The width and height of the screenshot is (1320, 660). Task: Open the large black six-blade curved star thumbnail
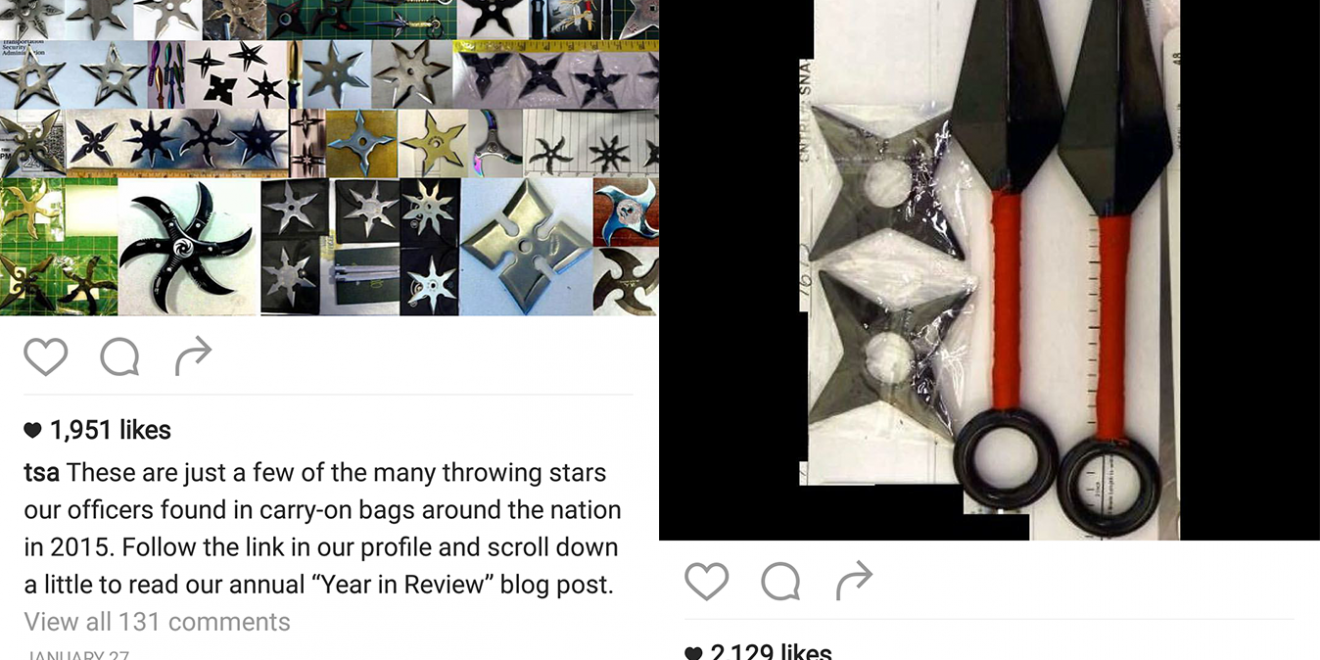coord(188,247)
